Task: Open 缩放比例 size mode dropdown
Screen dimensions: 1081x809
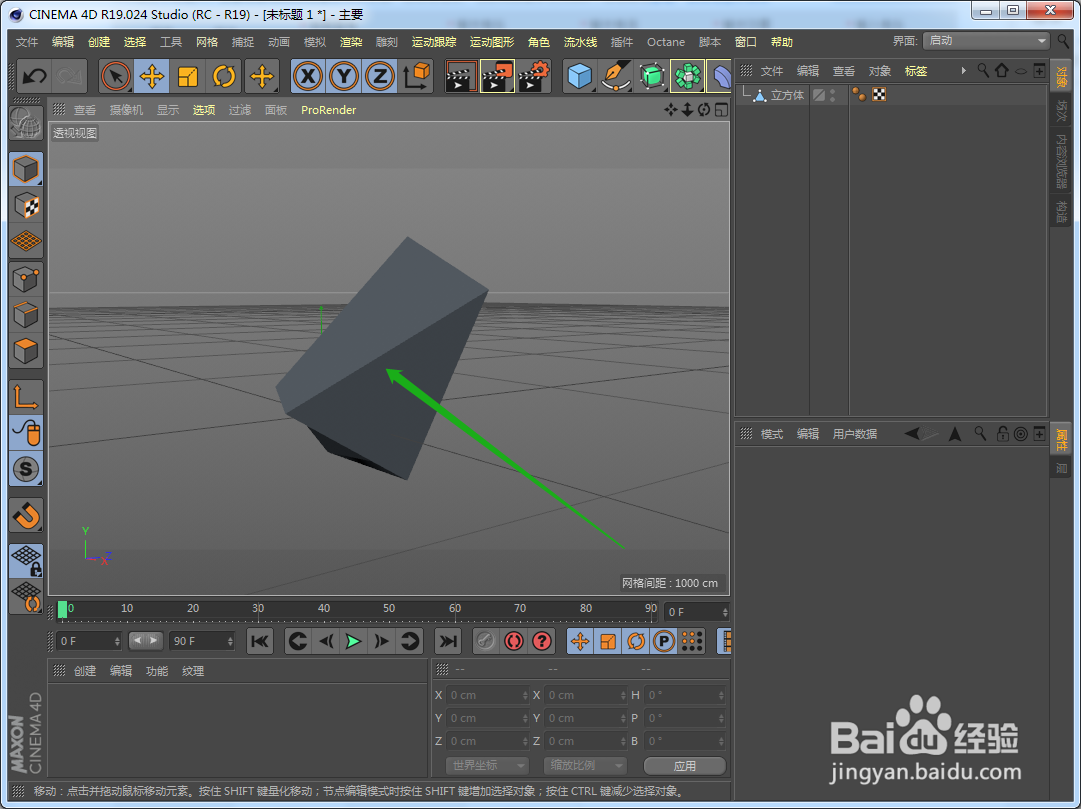Action: 585,766
